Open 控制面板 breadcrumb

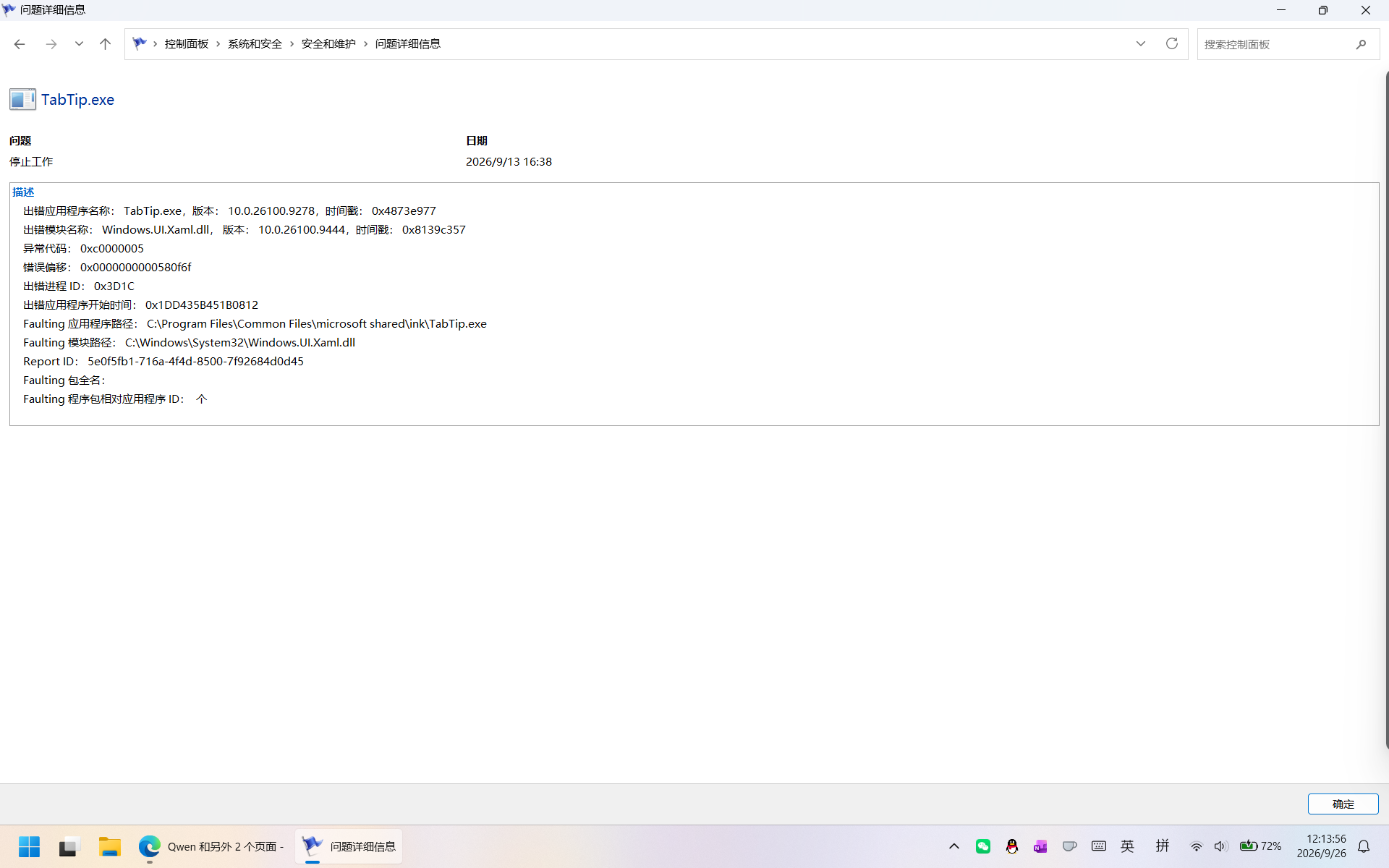186,44
